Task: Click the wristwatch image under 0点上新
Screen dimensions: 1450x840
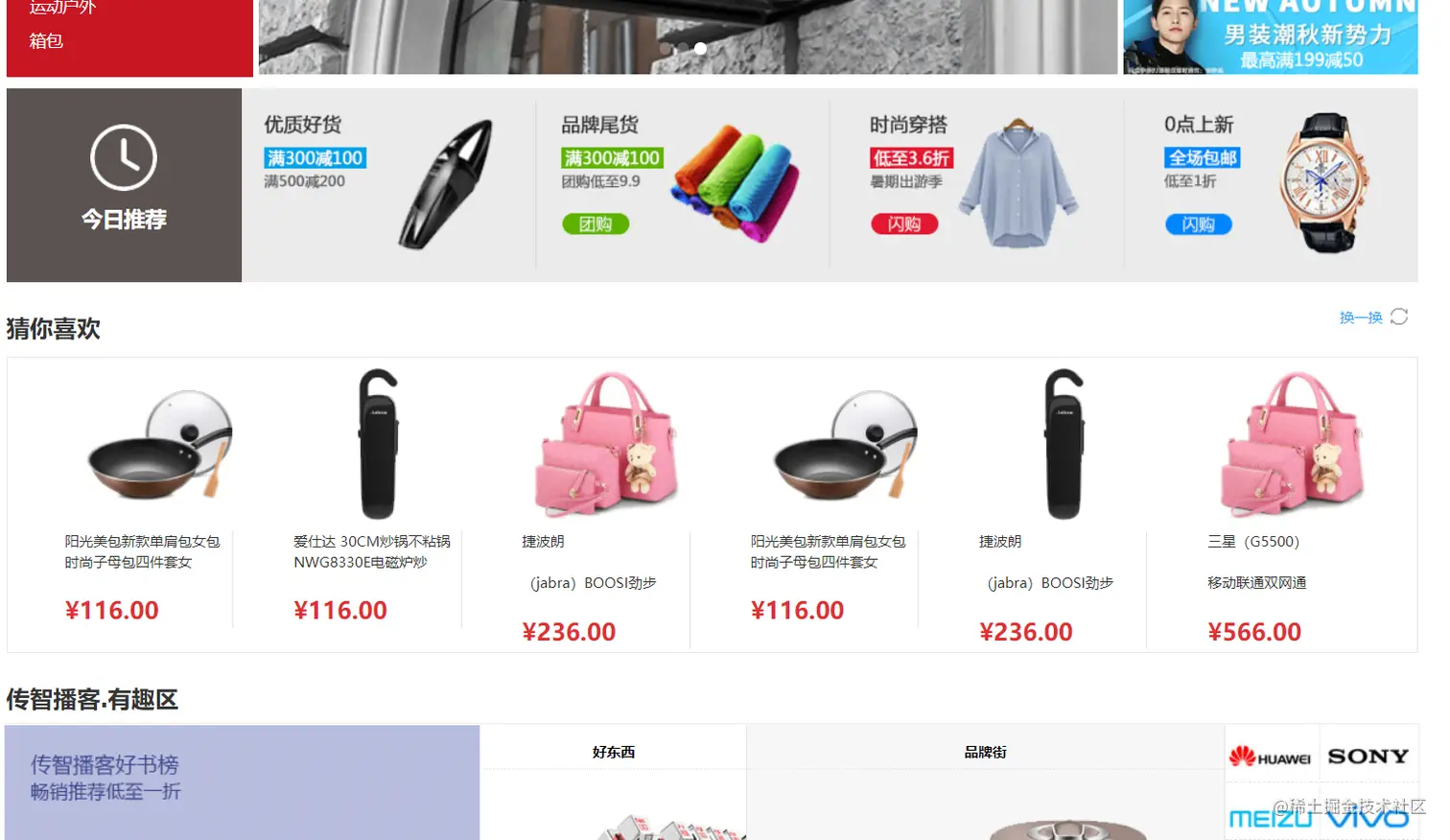Action: [x=1324, y=183]
